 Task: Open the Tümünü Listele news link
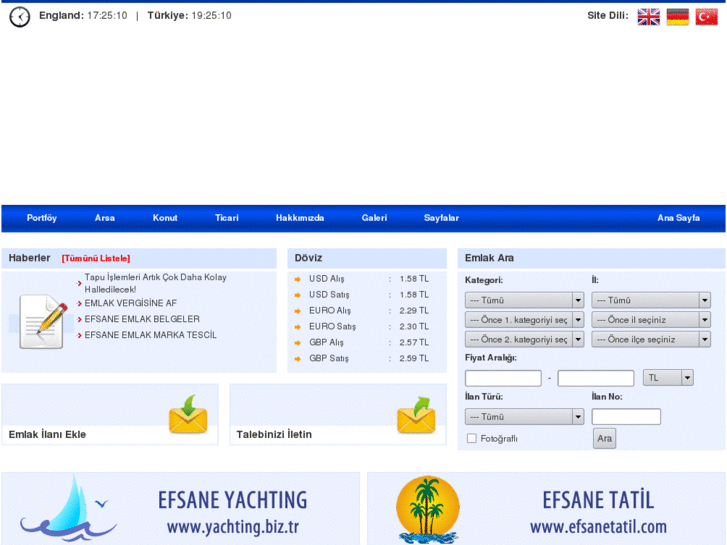click(96, 258)
